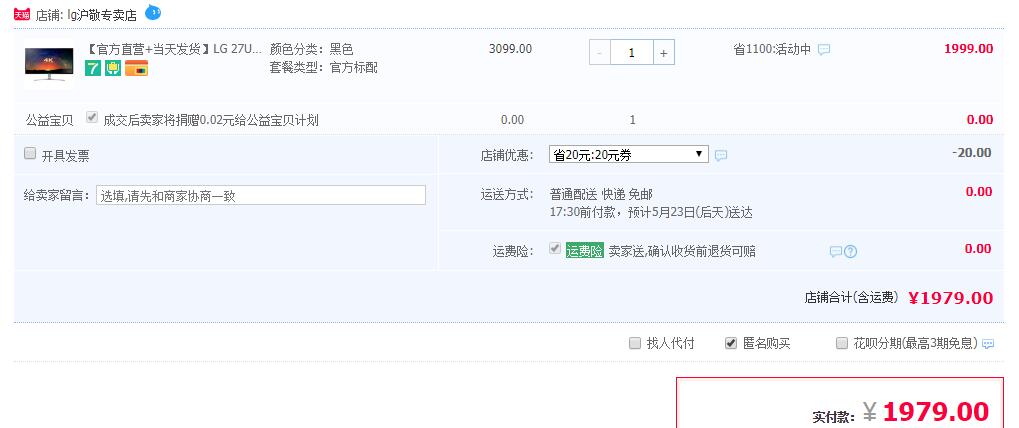The height and width of the screenshot is (428, 1019).
Task: Open the question mark help in 运费险 row
Action: point(850,251)
